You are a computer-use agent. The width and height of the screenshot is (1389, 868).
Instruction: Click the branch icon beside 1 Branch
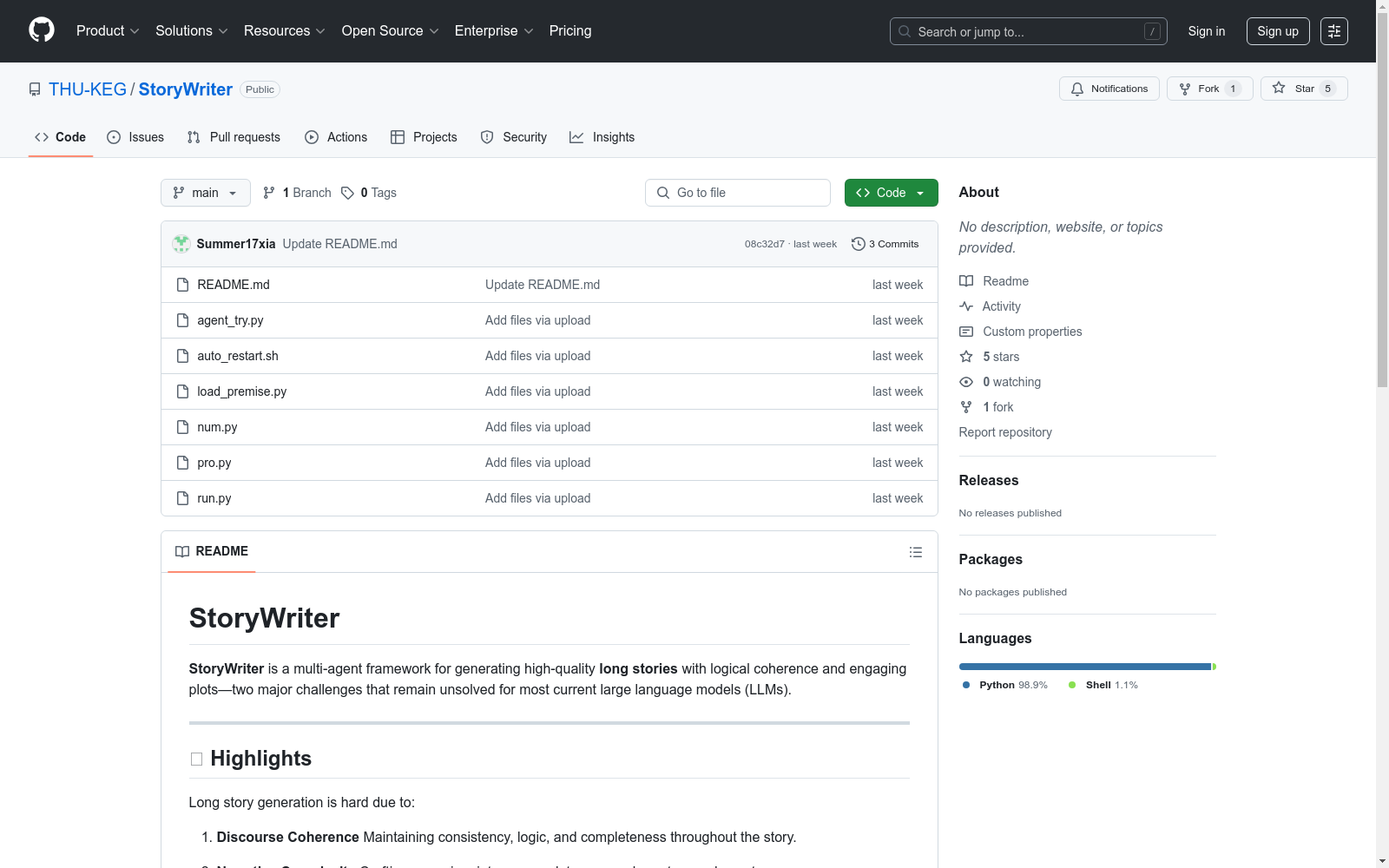[269, 193]
